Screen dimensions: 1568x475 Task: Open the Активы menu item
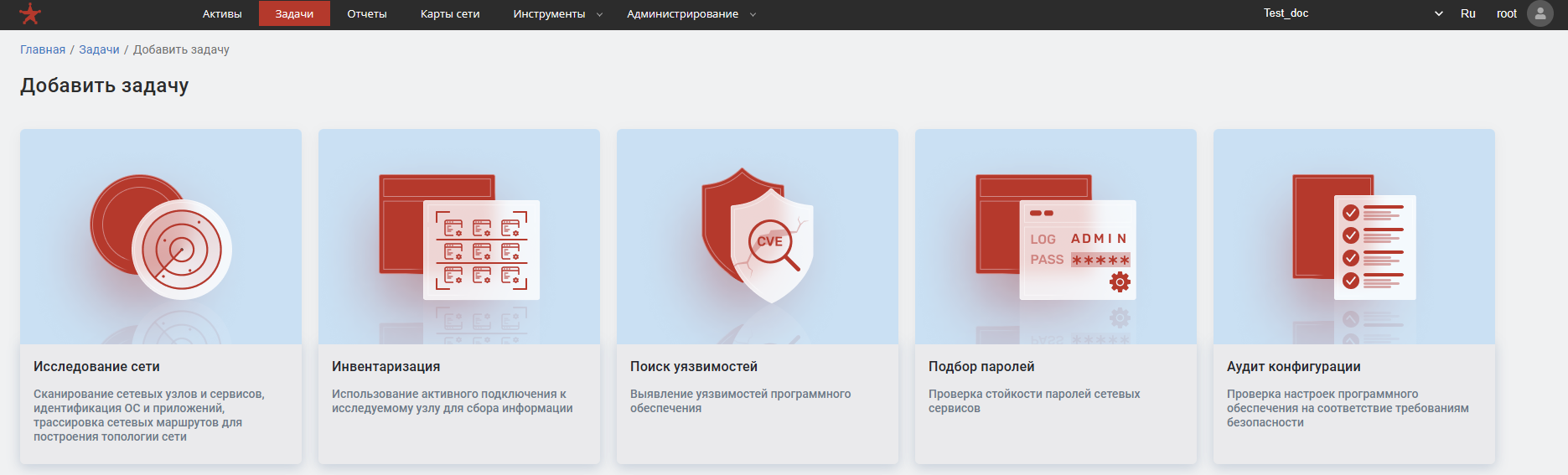coord(222,13)
